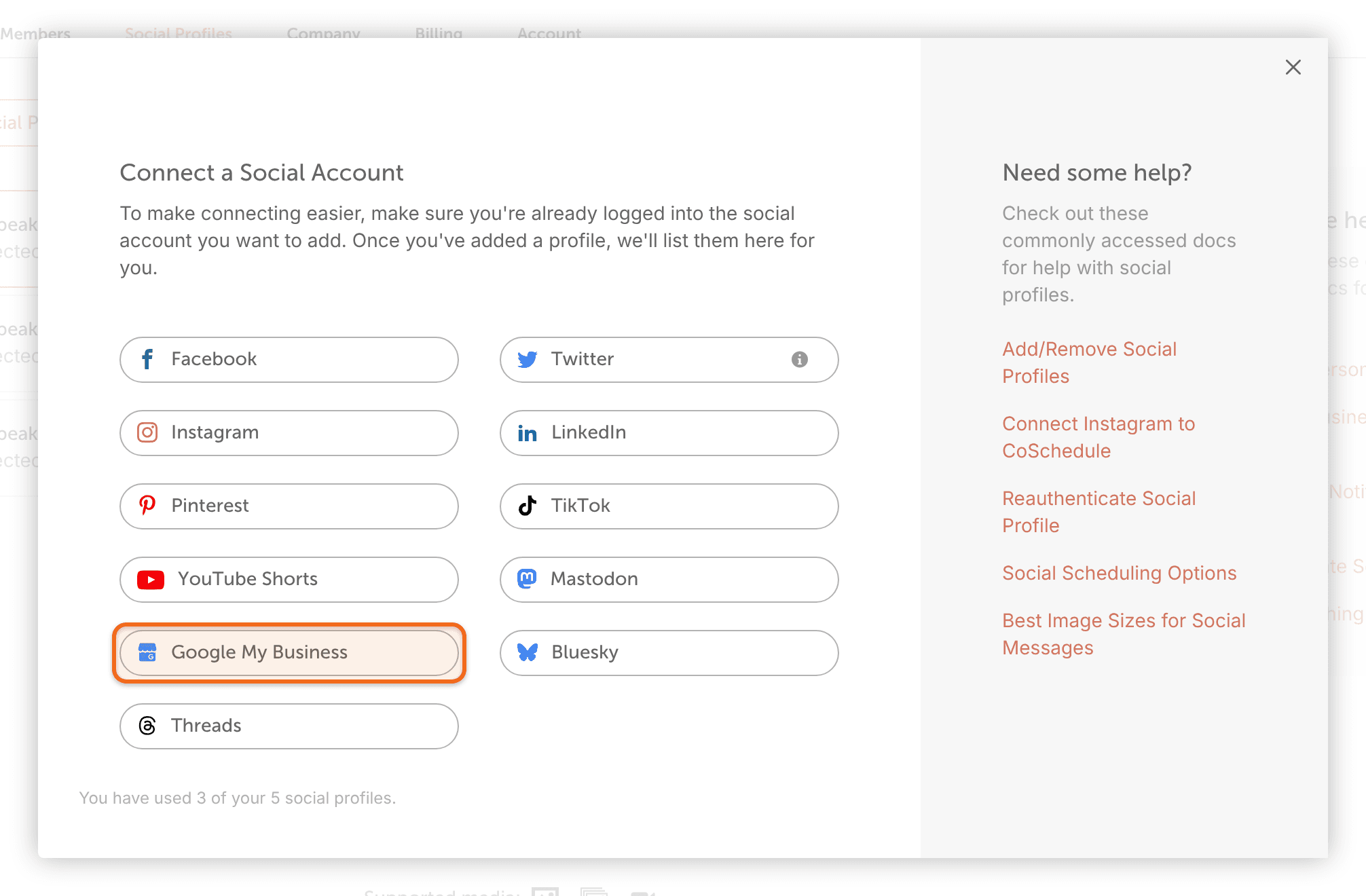Image resolution: width=1366 pixels, height=896 pixels.
Task: Switch to Billing tab in background
Action: (439, 33)
